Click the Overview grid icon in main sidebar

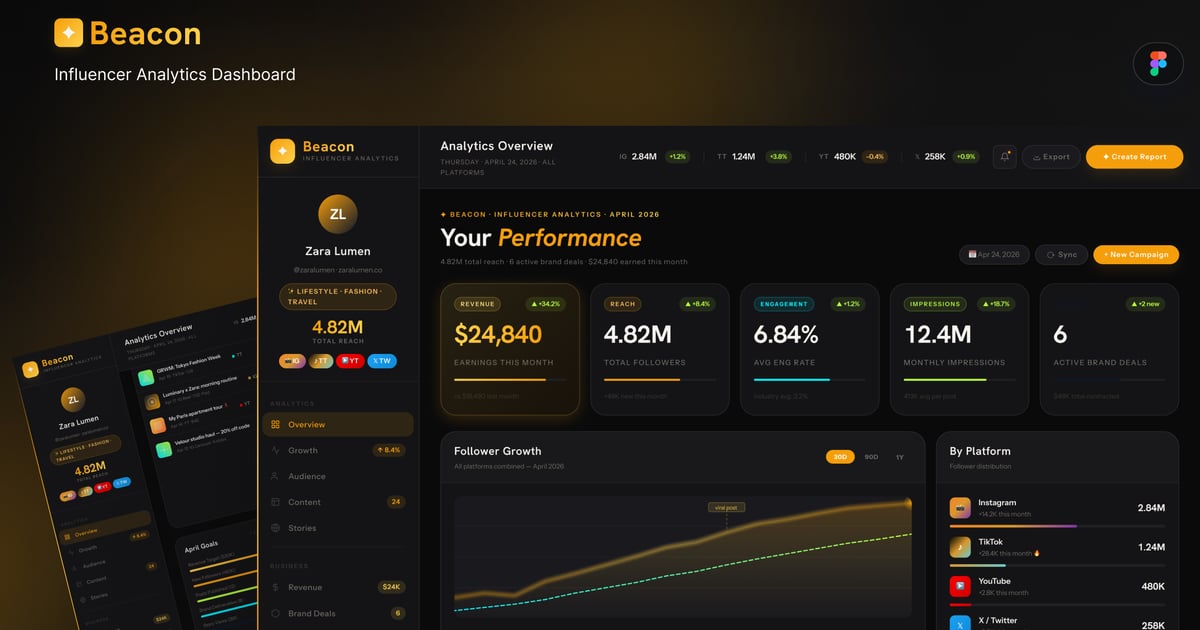tap(276, 425)
